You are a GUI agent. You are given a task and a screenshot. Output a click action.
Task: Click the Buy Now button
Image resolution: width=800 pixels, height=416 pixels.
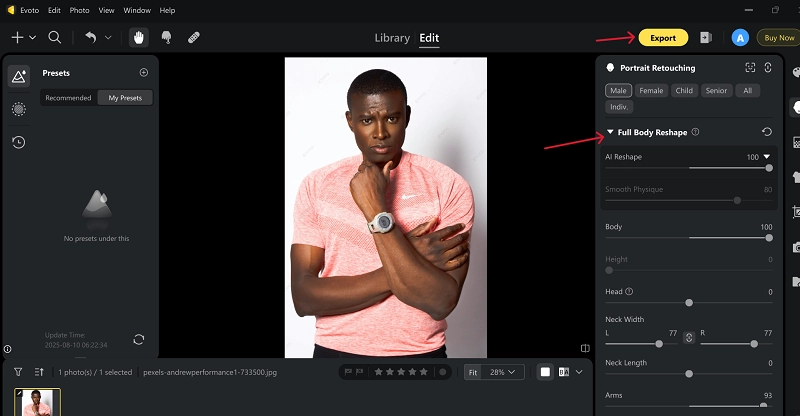pyautogui.click(x=779, y=38)
